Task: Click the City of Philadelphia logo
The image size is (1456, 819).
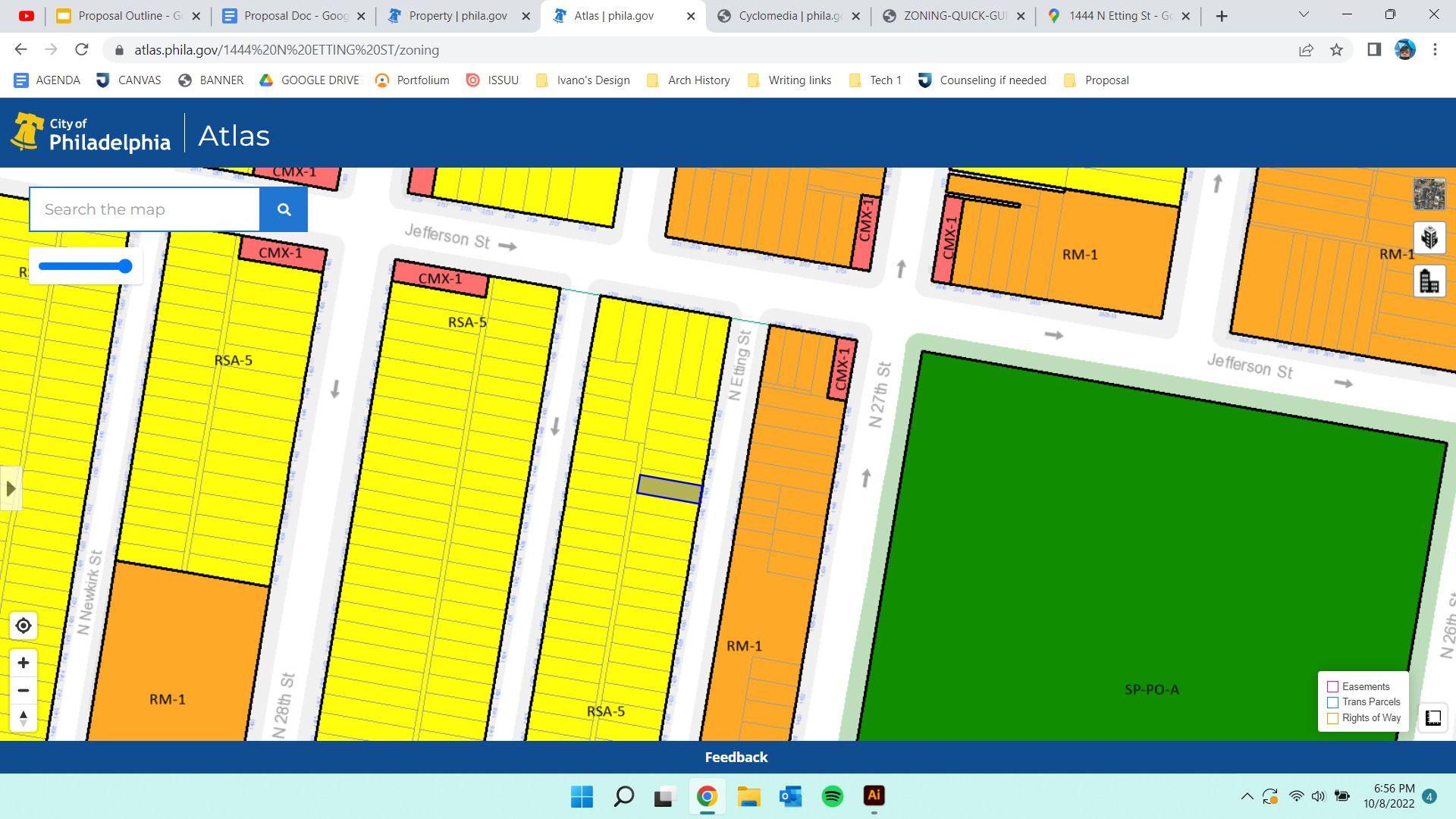Action: click(91, 133)
